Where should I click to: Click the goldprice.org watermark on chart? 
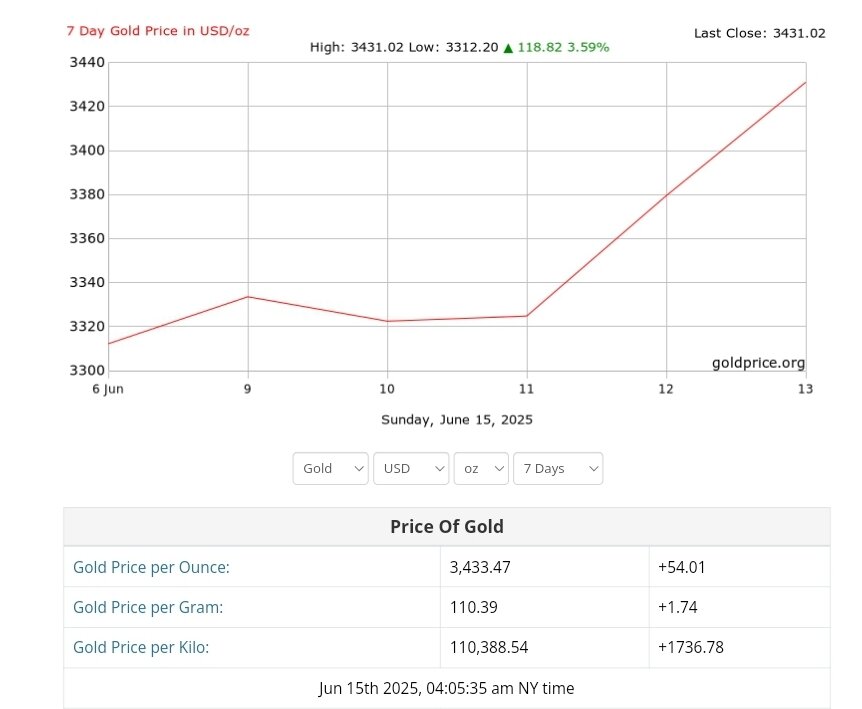tap(758, 363)
